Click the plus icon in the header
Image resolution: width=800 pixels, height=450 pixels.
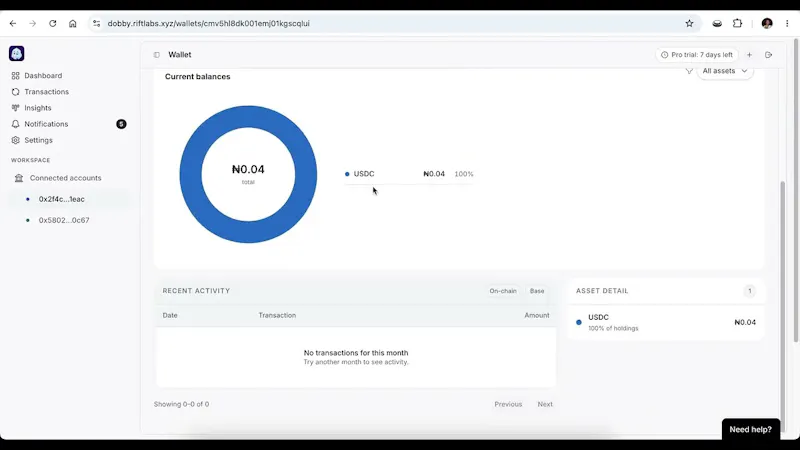pyautogui.click(x=749, y=55)
